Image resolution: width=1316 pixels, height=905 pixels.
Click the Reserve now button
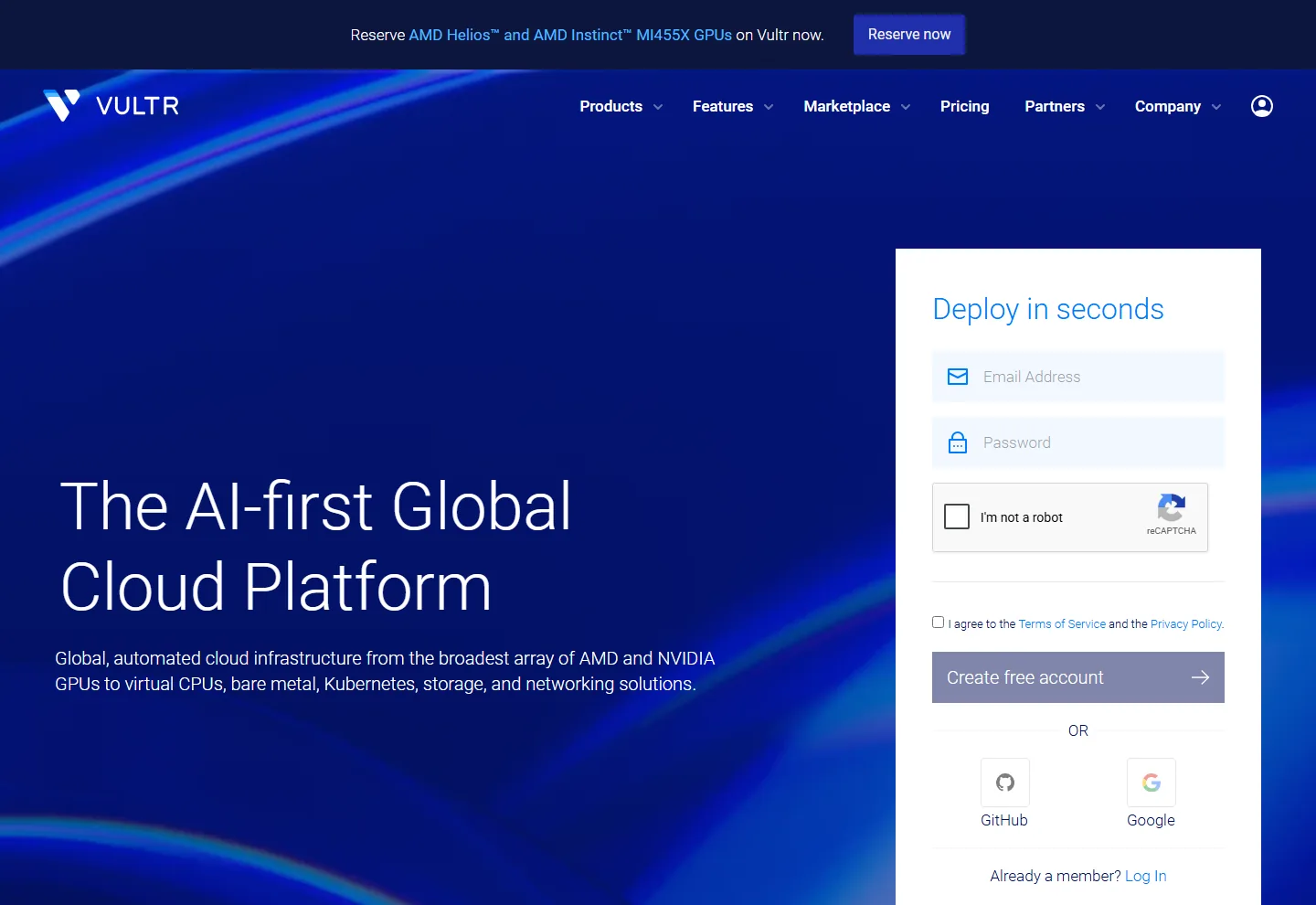point(909,35)
